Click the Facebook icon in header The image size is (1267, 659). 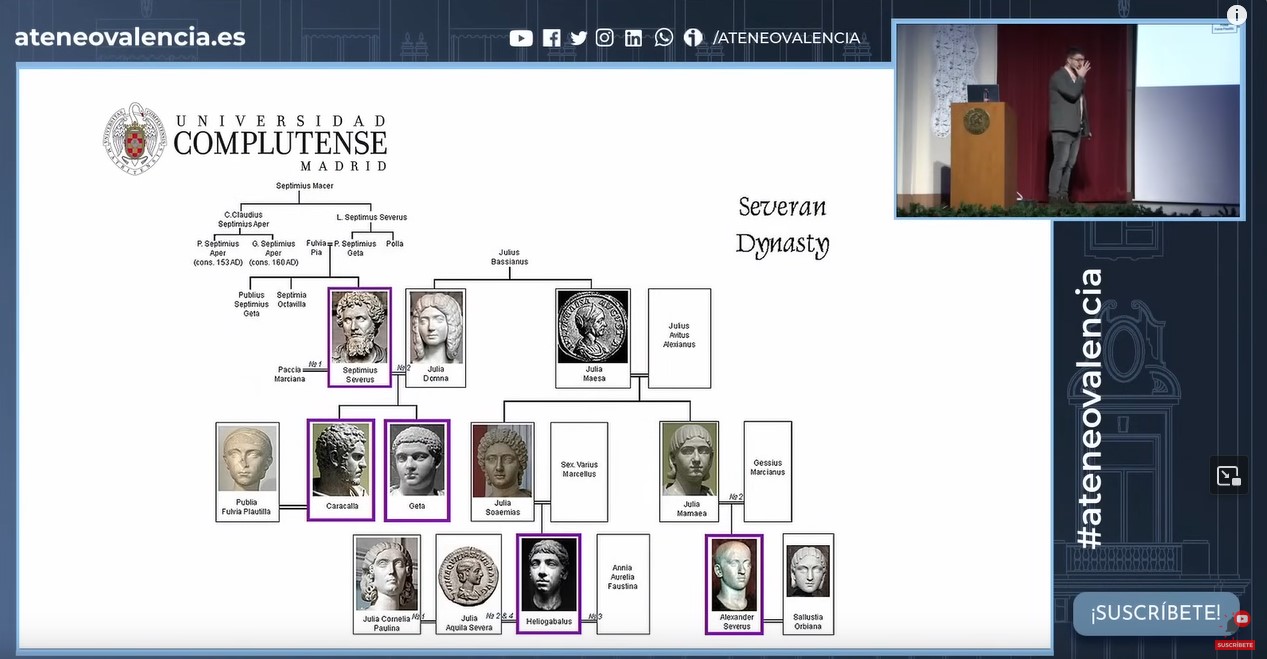point(551,38)
